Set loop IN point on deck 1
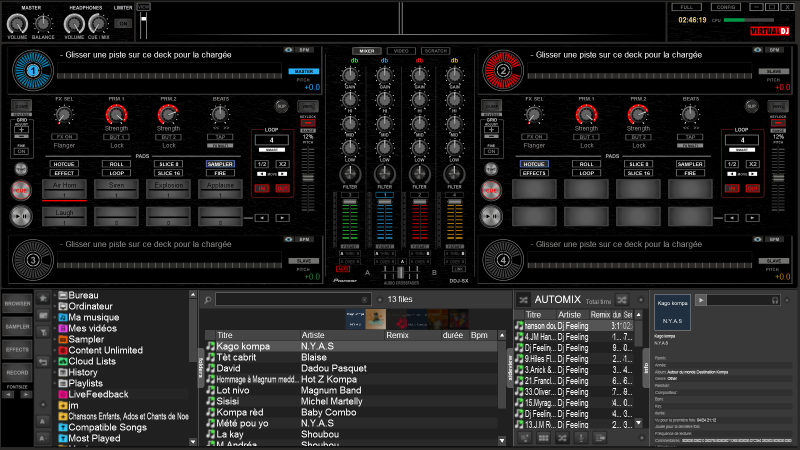 coord(262,189)
